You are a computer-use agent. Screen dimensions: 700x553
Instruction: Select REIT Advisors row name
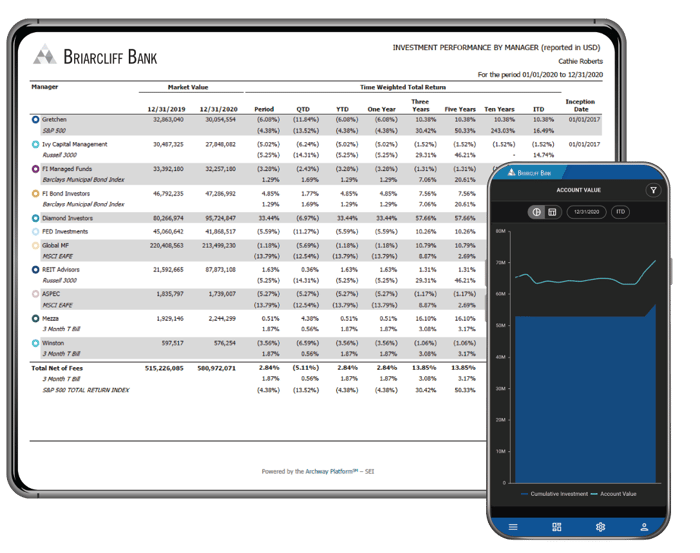point(61,270)
